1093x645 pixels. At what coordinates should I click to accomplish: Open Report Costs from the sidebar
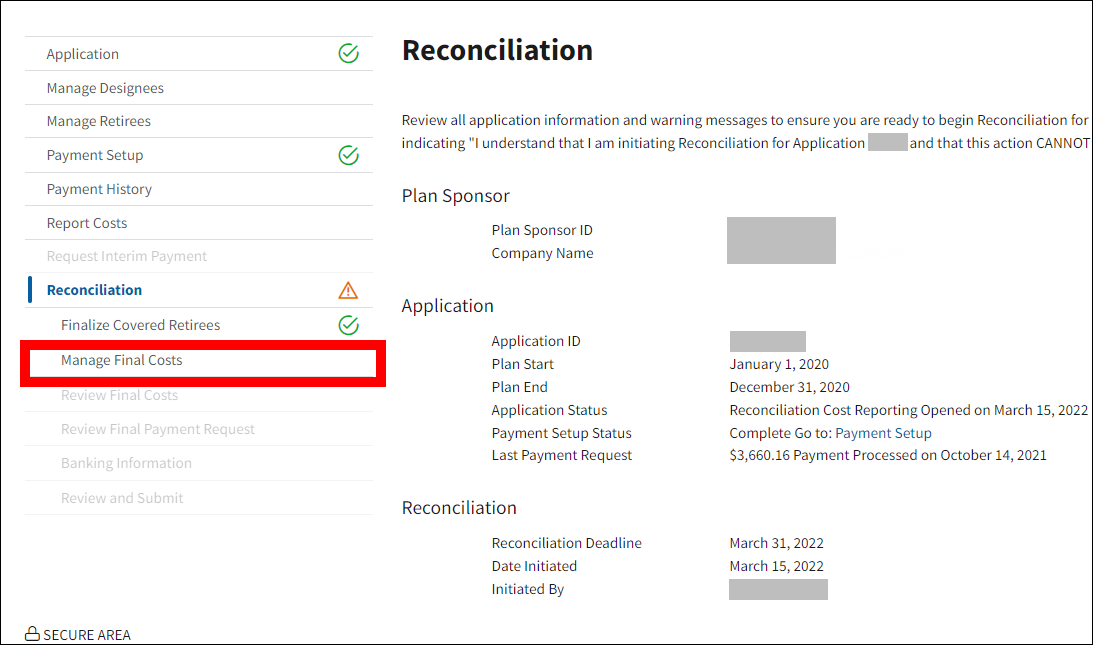(x=87, y=223)
